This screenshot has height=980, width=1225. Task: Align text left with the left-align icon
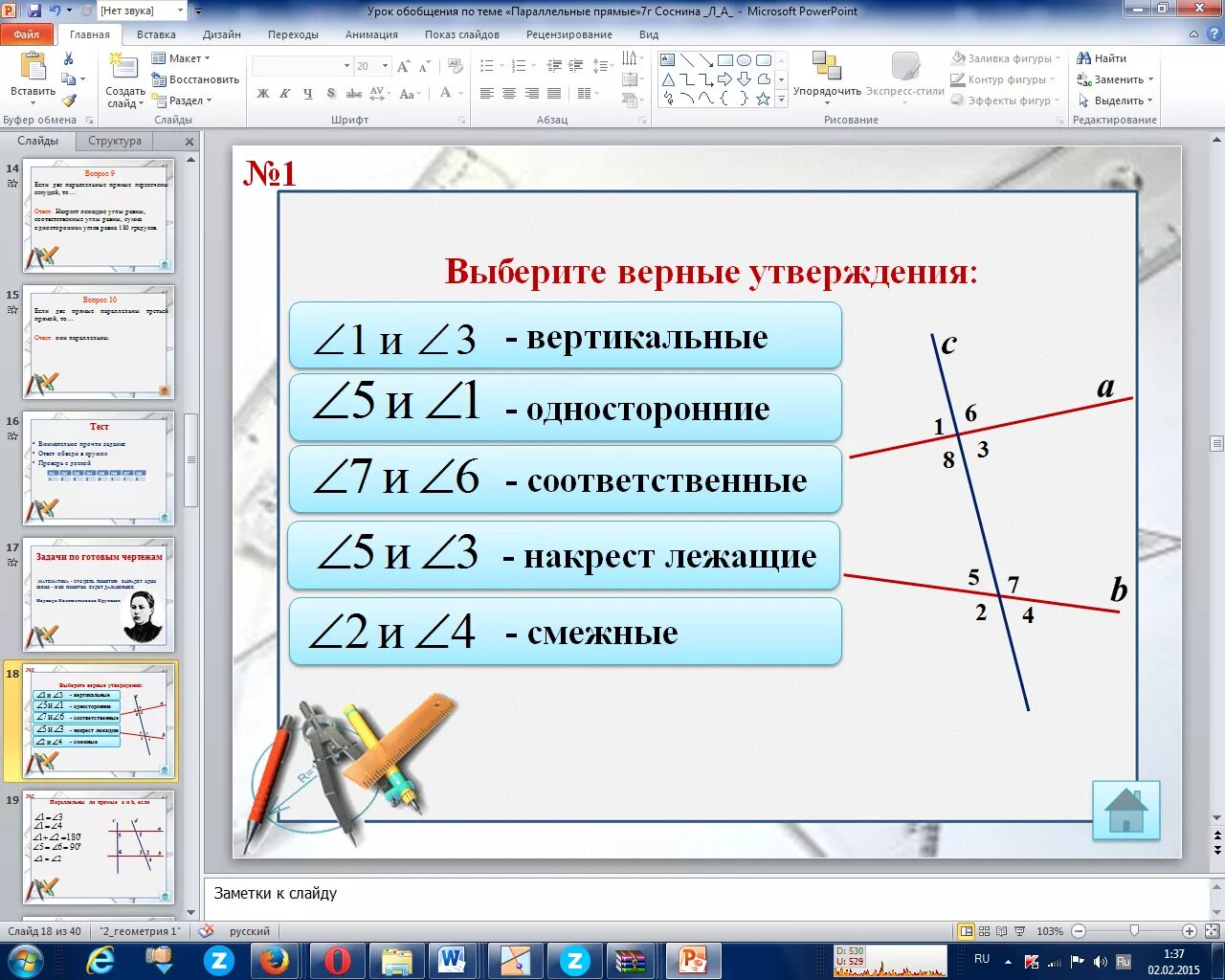(x=487, y=93)
